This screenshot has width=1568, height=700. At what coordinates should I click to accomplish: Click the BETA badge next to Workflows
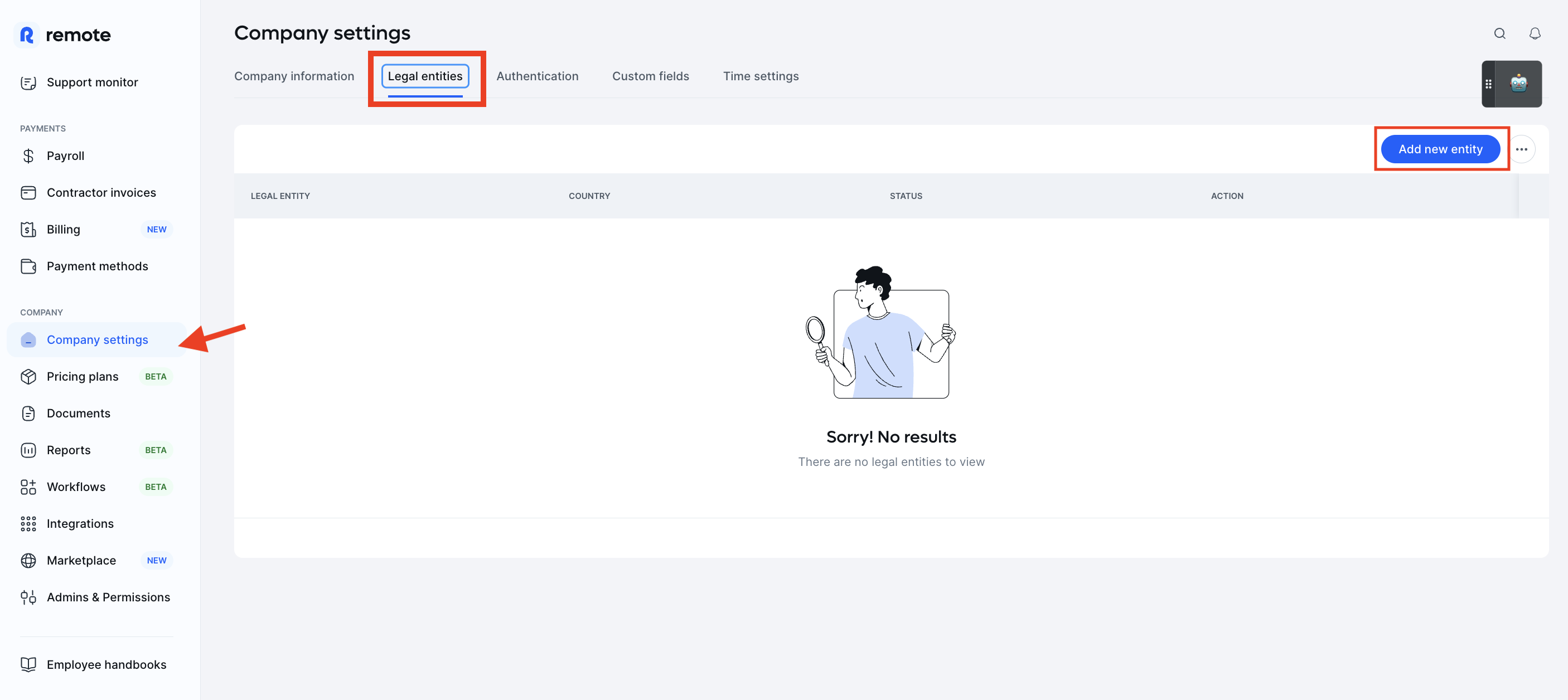[x=156, y=487]
